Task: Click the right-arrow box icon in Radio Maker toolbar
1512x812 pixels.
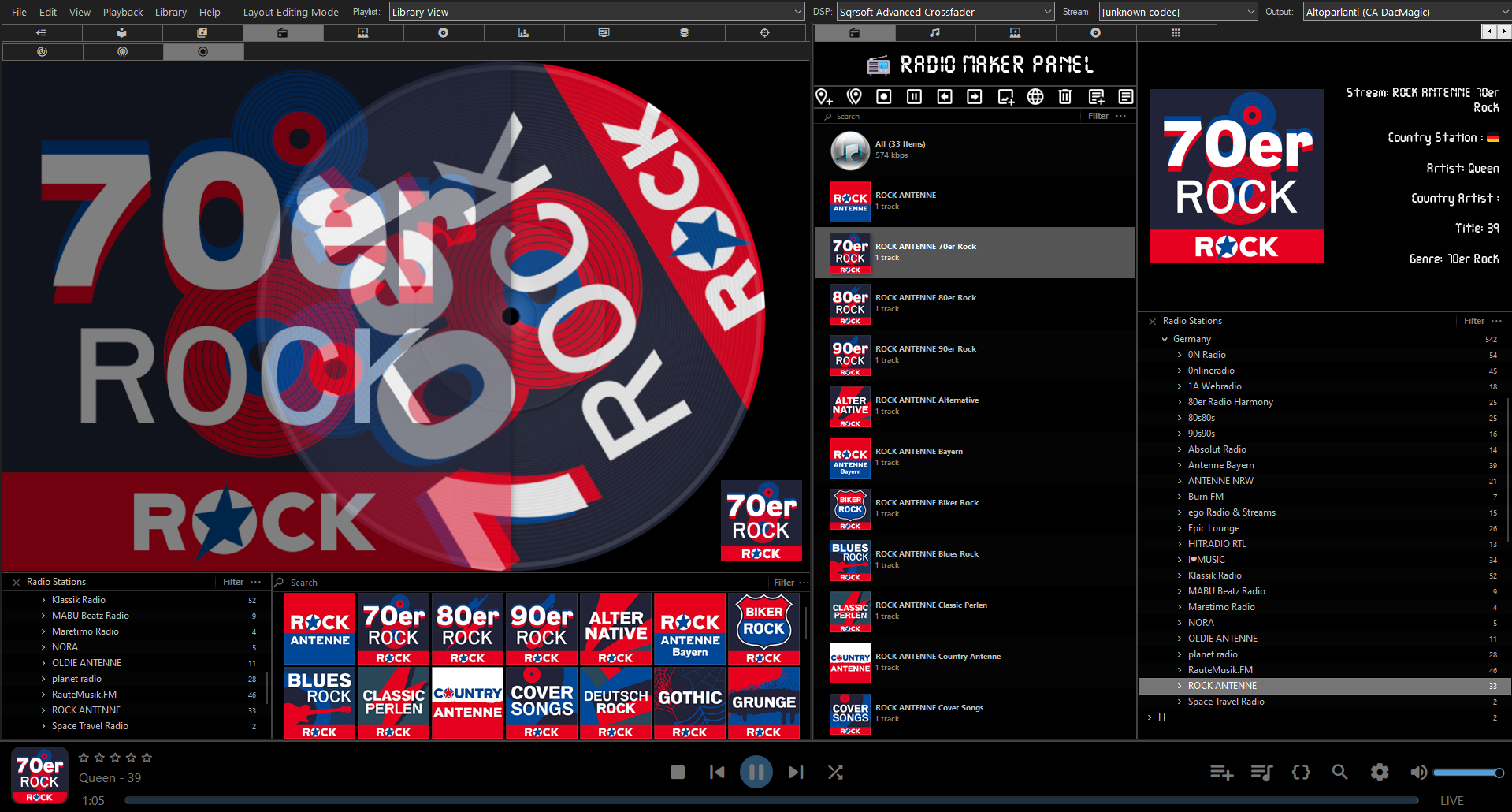Action: 975,96
